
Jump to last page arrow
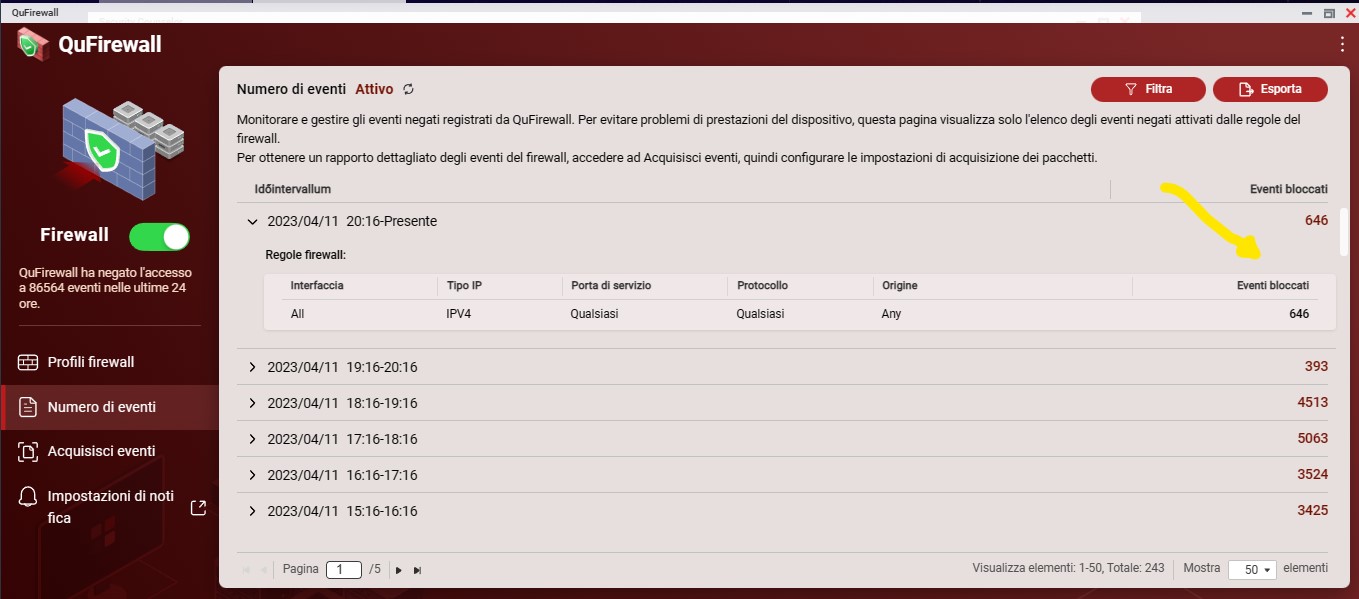(x=418, y=570)
